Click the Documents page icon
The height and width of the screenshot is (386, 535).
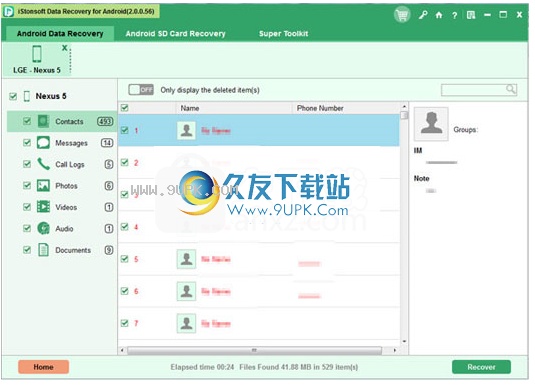click(x=43, y=250)
